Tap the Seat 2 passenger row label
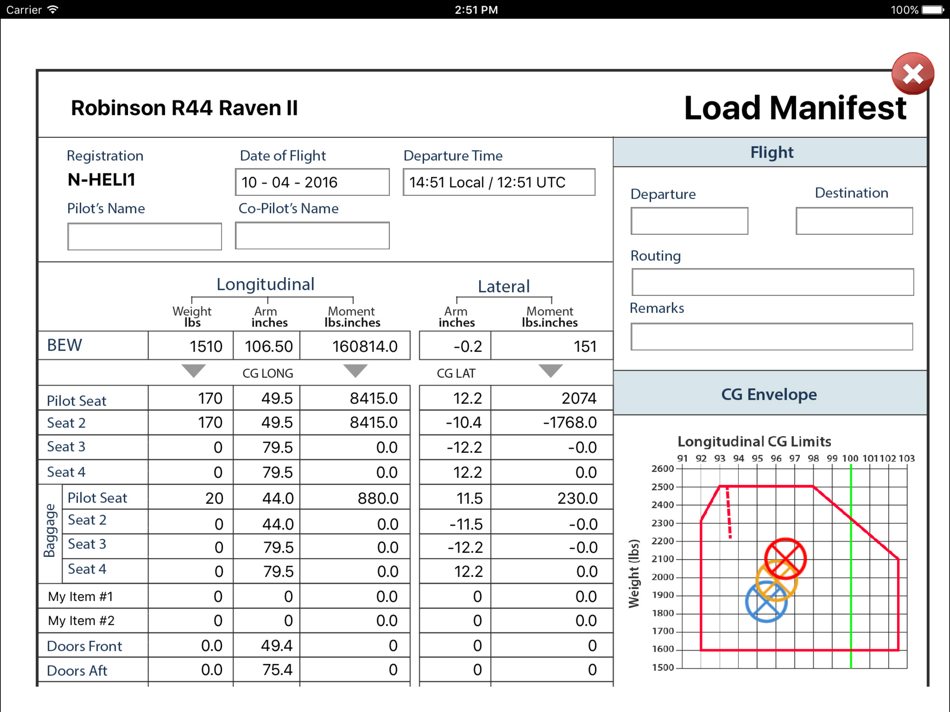950x712 pixels. tap(66, 423)
